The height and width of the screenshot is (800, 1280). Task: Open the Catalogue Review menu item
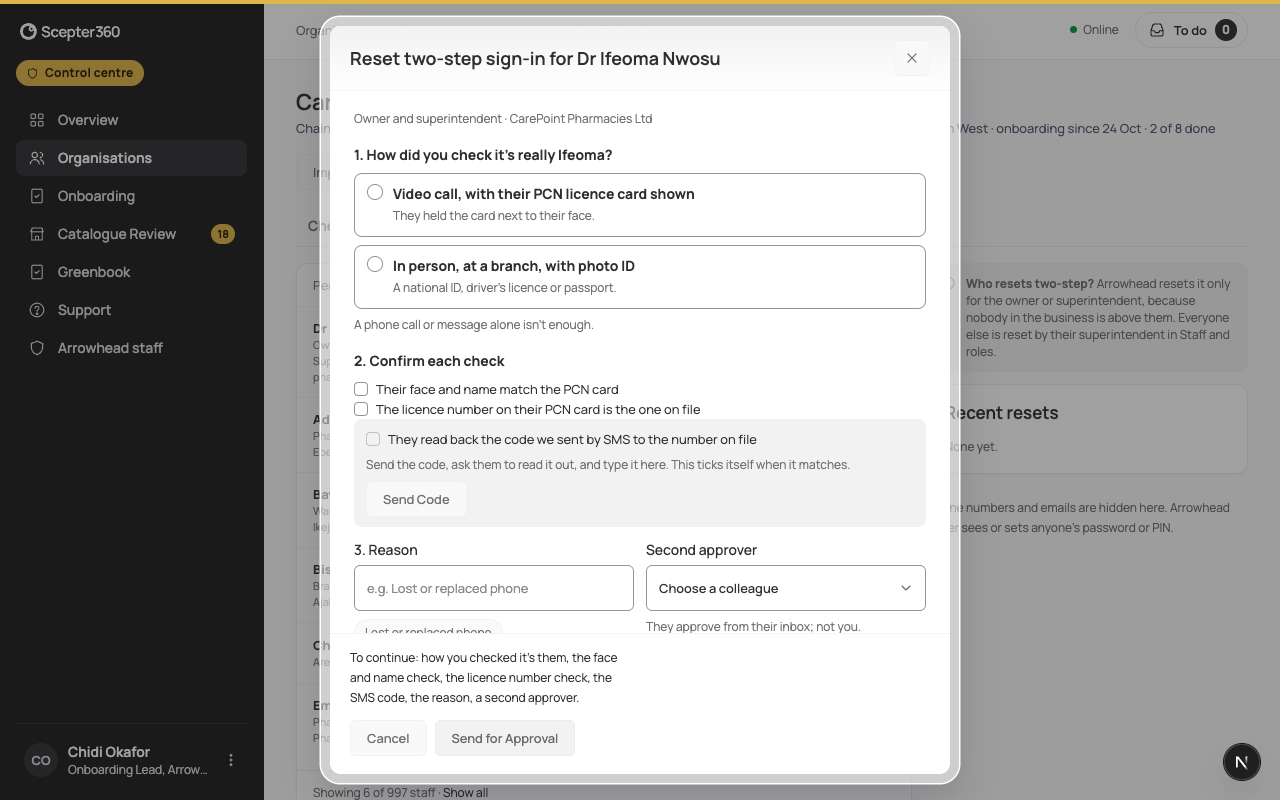(131, 234)
